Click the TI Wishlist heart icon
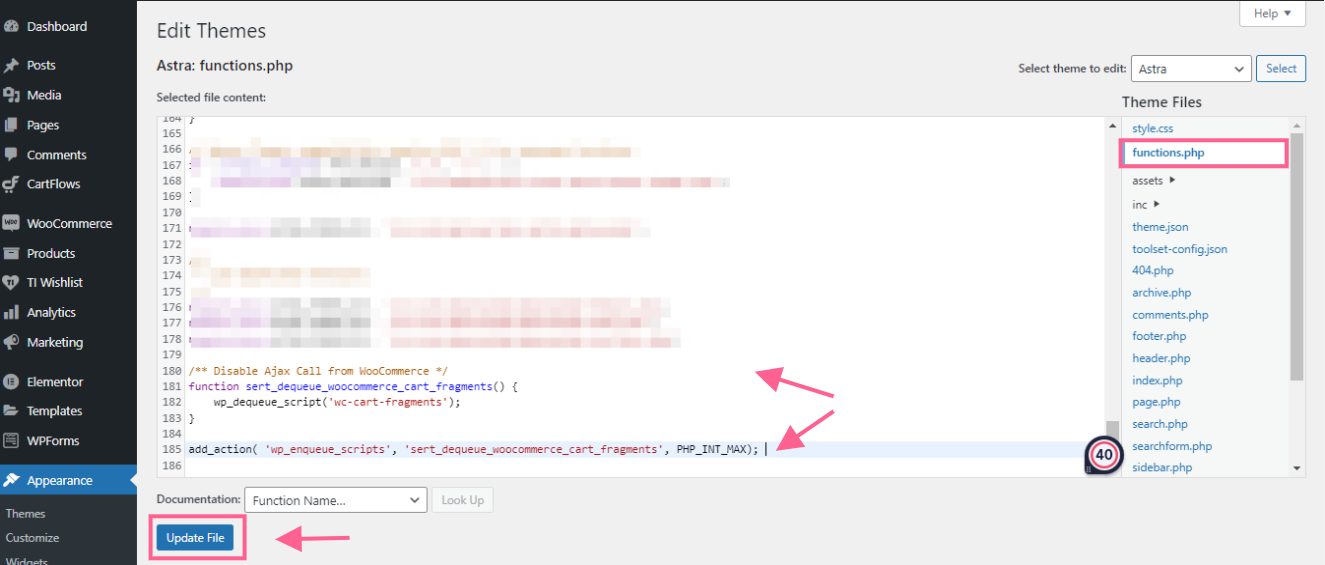This screenshot has height=565, width=1325. point(12,283)
